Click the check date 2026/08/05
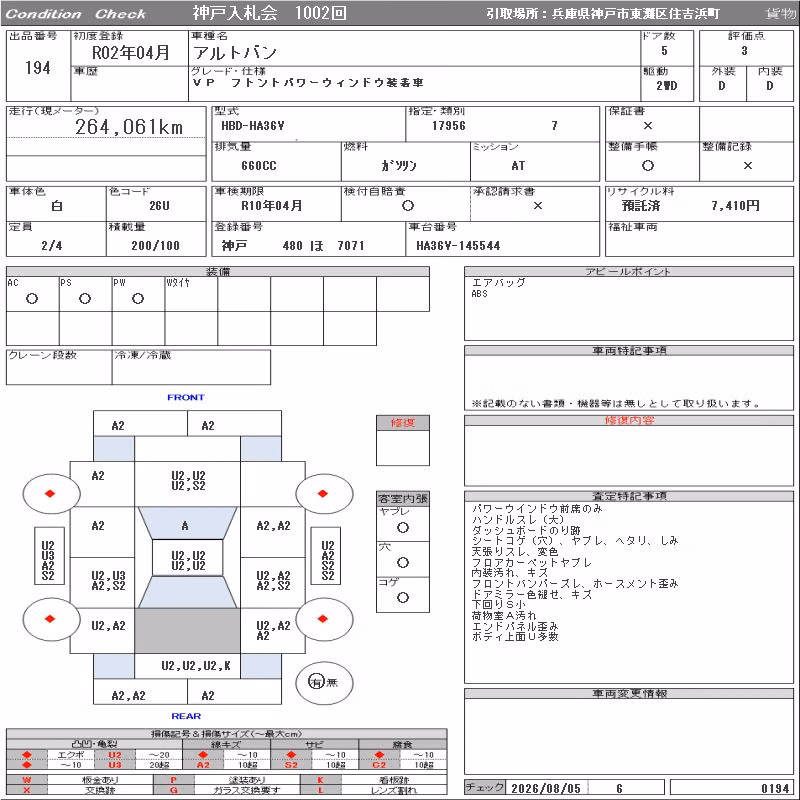800x800 pixels. pos(545,788)
